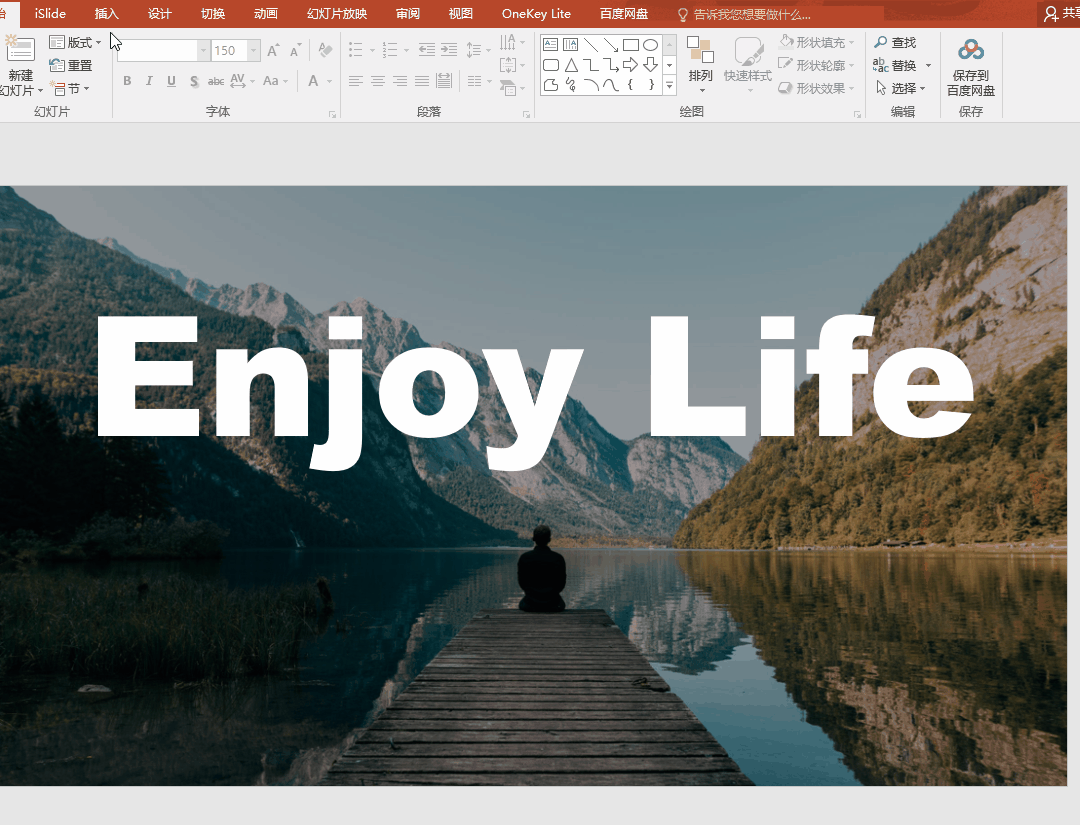Viewport: 1080px width, 825px height.
Task: Open the font size 150 dropdown
Action: (x=254, y=50)
